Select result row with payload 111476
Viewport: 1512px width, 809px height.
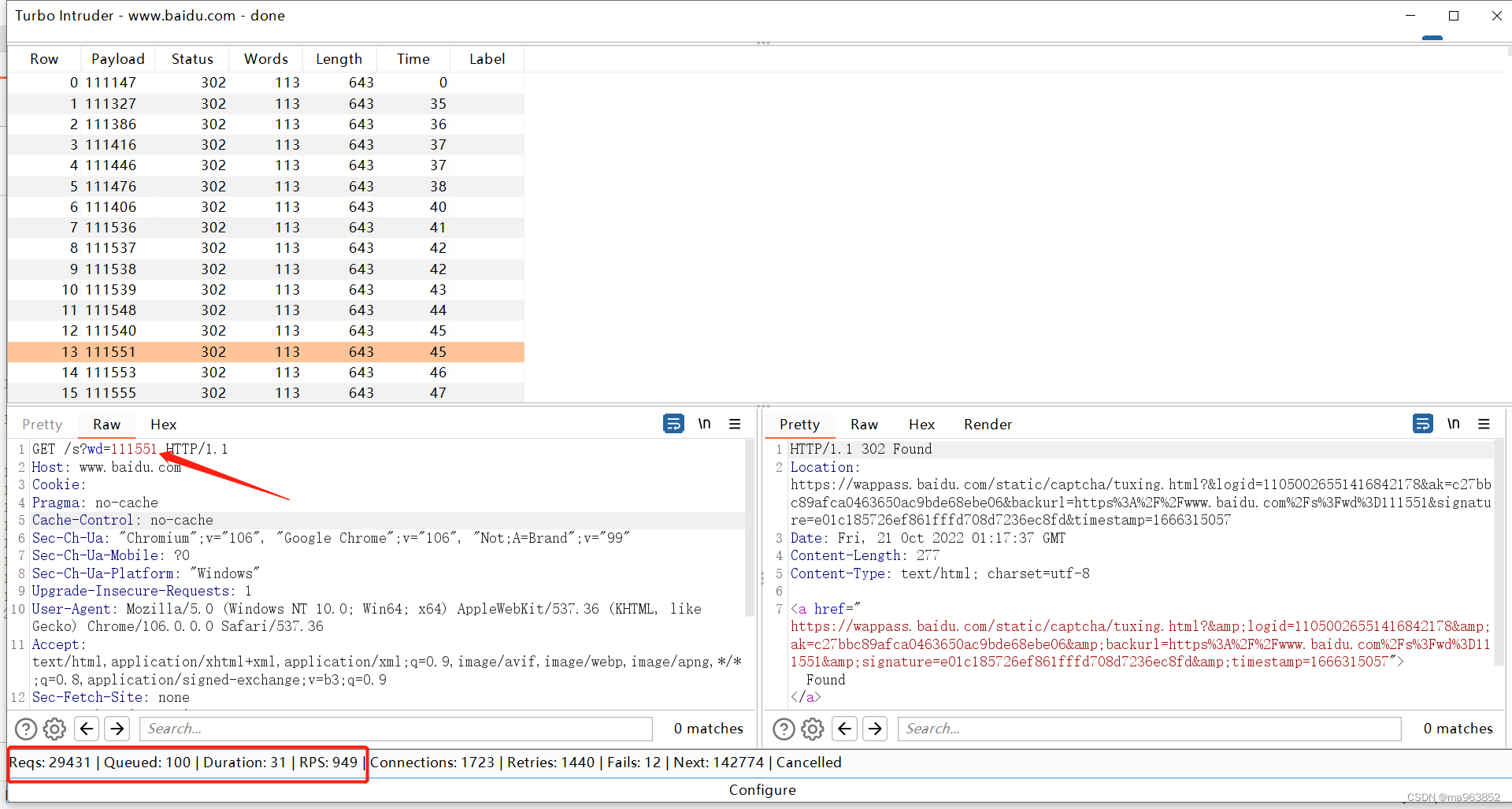click(266, 186)
